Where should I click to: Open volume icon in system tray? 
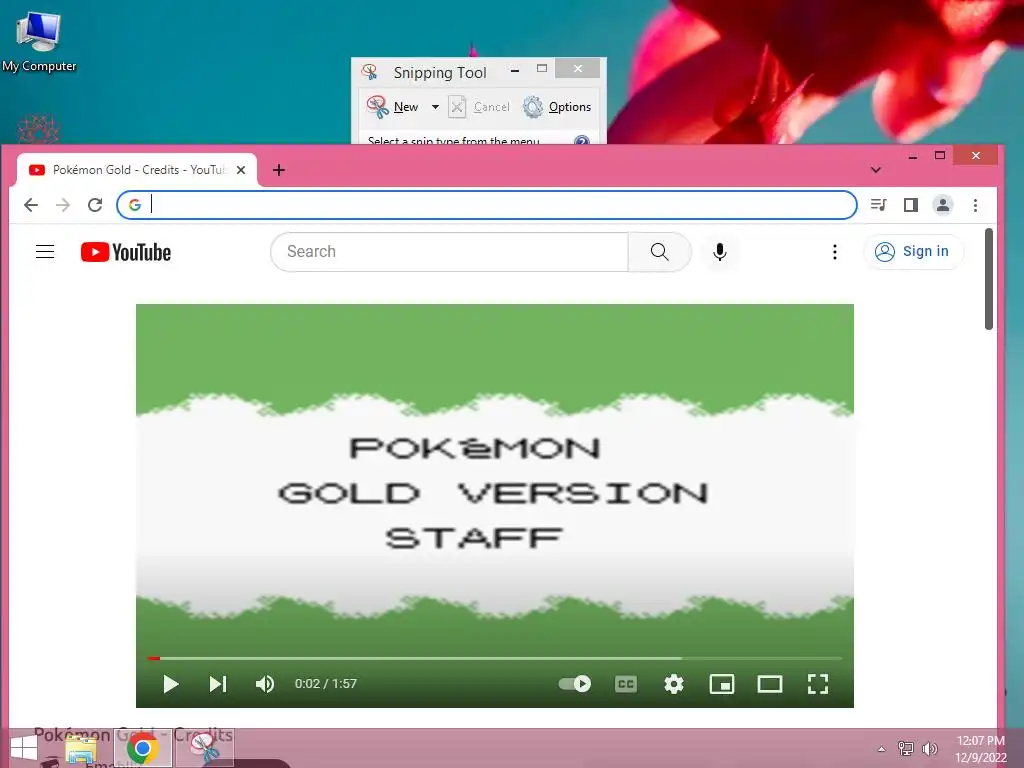pyautogui.click(x=930, y=748)
